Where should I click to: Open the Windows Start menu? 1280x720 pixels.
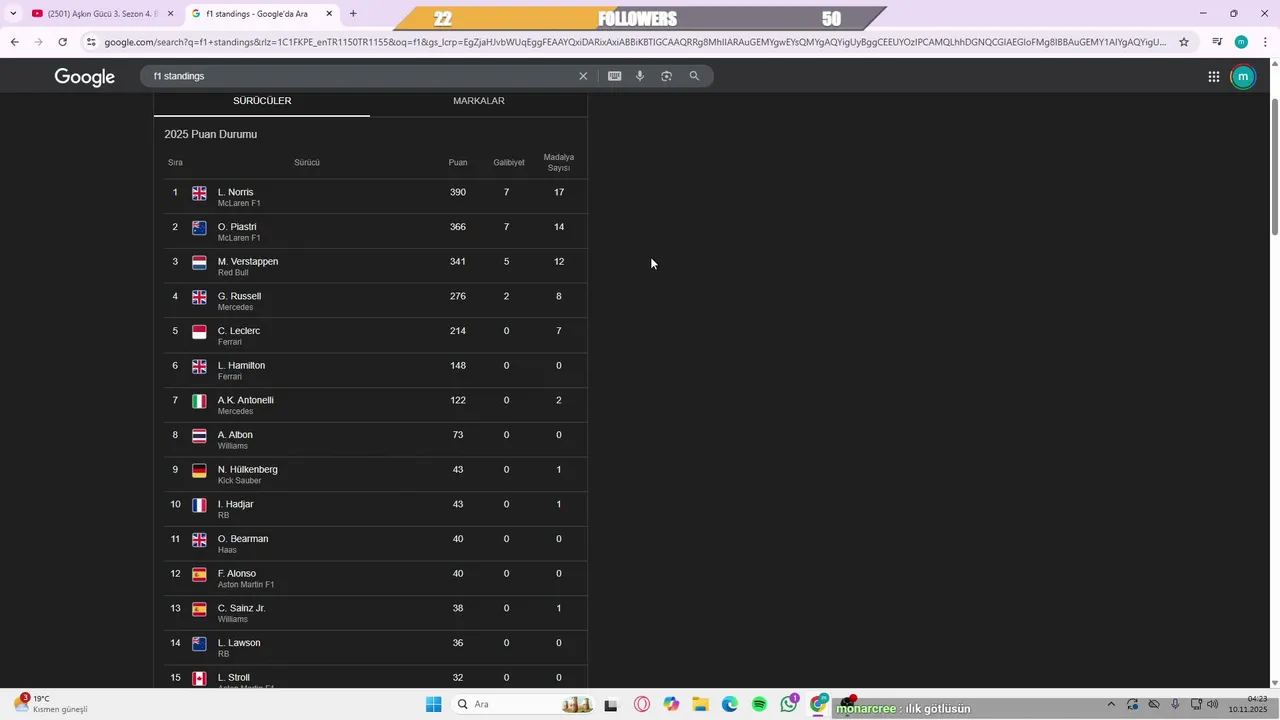coord(433,705)
